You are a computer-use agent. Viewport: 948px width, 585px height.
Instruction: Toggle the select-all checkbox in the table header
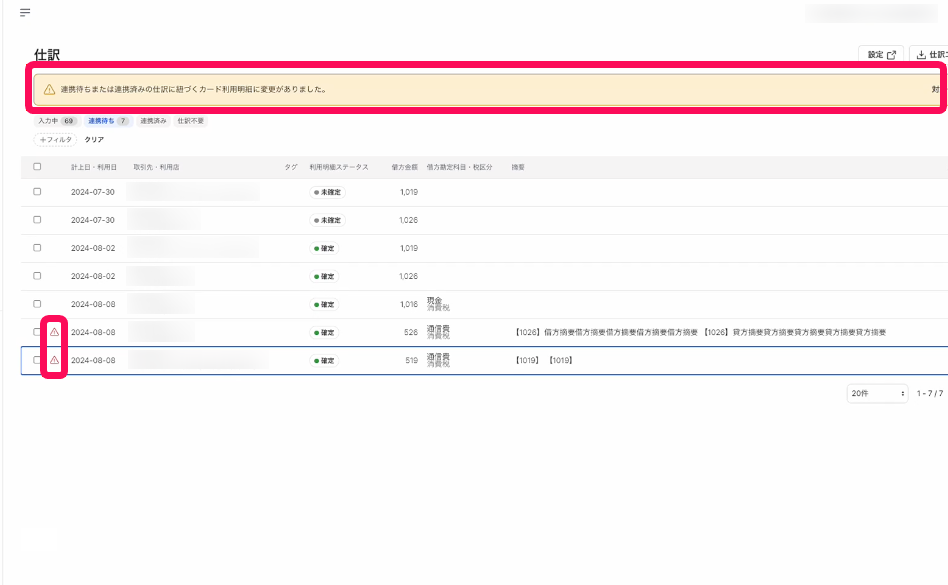[37, 166]
